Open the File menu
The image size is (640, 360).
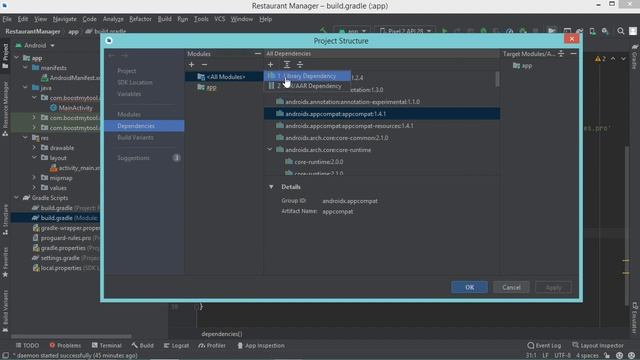click(7, 19)
